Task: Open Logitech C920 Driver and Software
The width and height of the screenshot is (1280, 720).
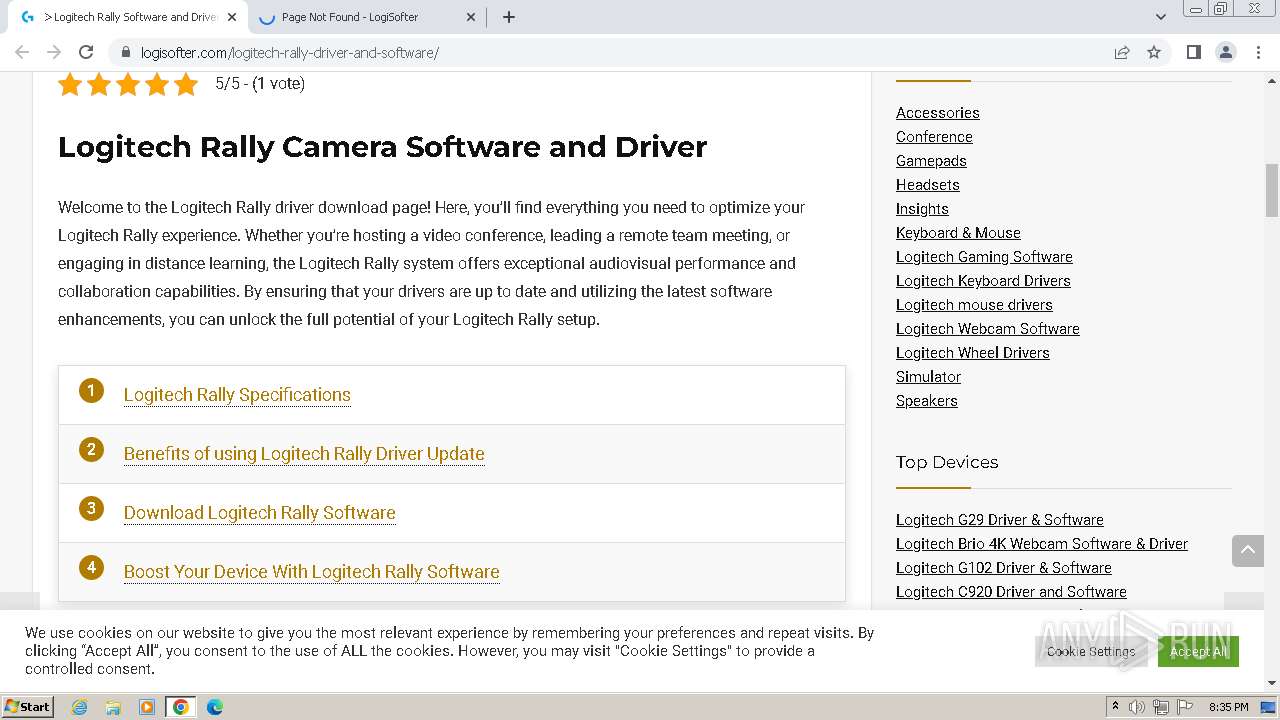Action: point(1011,592)
